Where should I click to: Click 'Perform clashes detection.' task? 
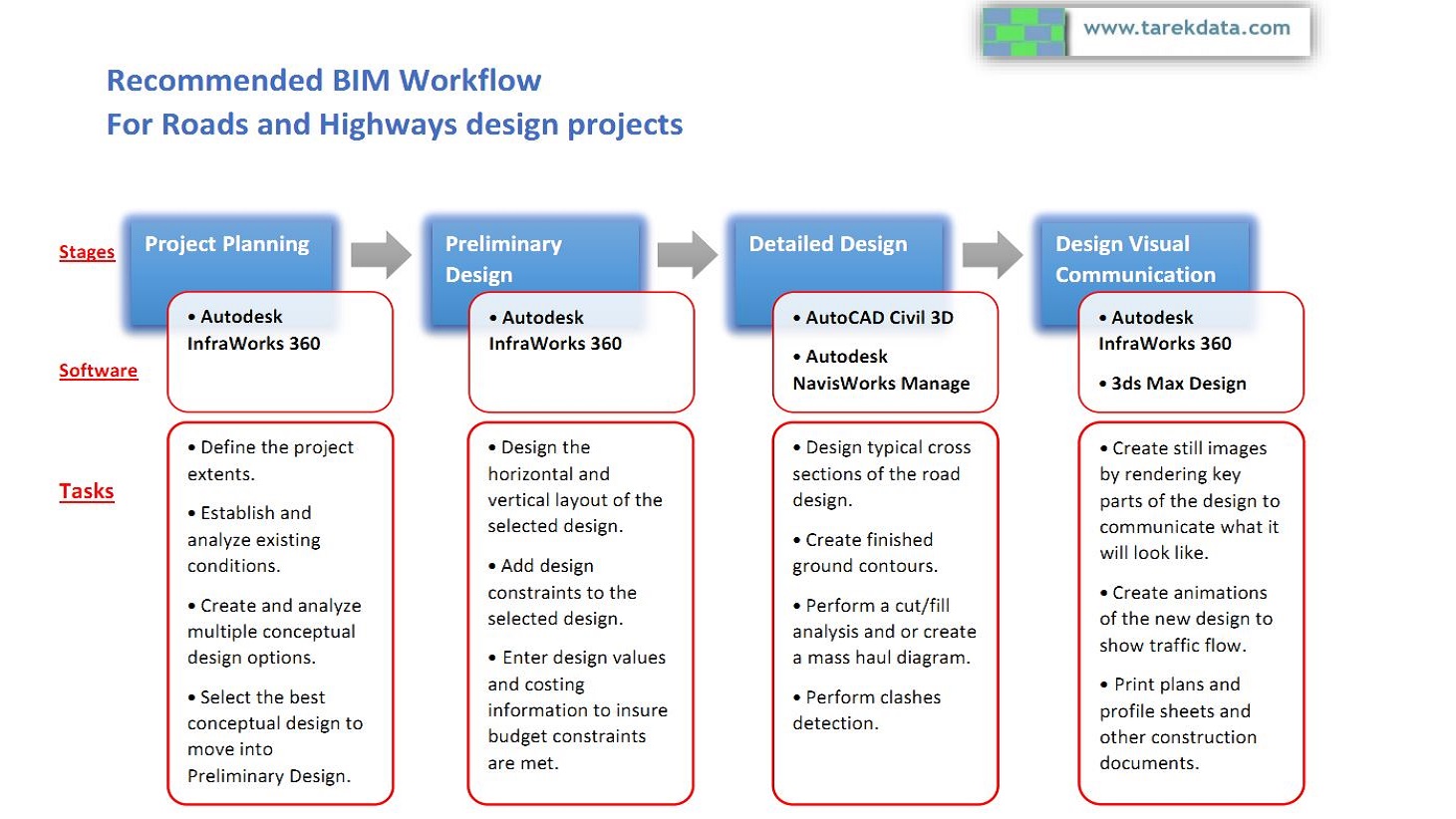[x=867, y=709]
